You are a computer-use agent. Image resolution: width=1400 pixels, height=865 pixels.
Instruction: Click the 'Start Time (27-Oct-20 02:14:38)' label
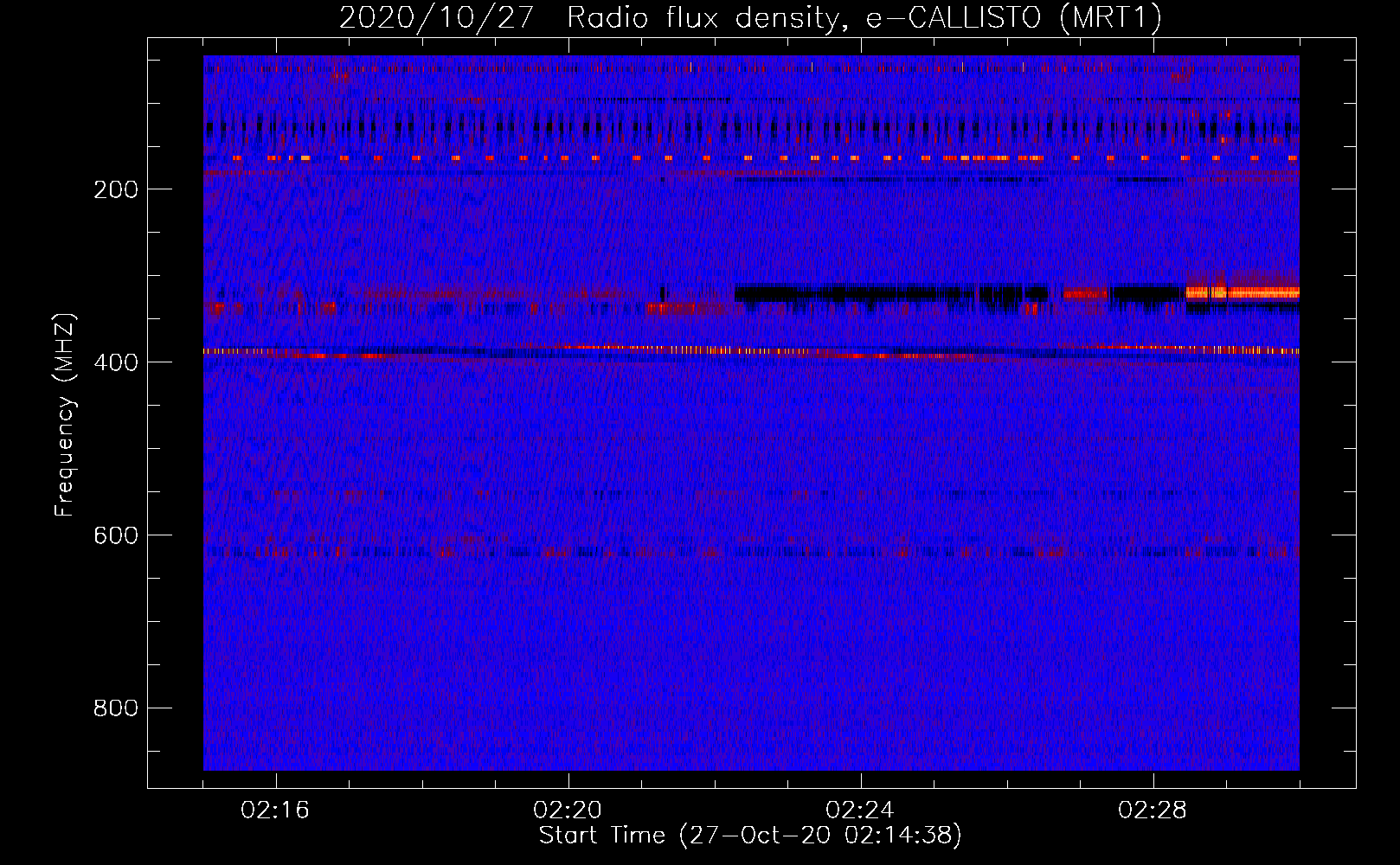coord(750,836)
